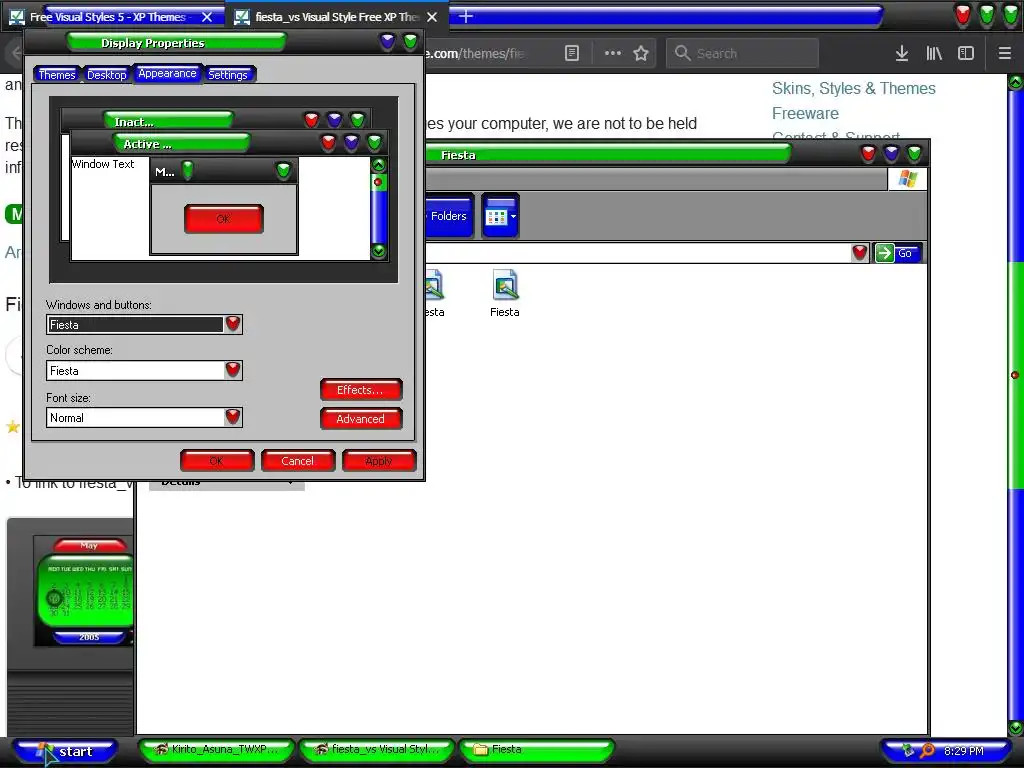Open the Firefox downloads icon
The width and height of the screenshot is (1024, 768).
pos(902,54)
